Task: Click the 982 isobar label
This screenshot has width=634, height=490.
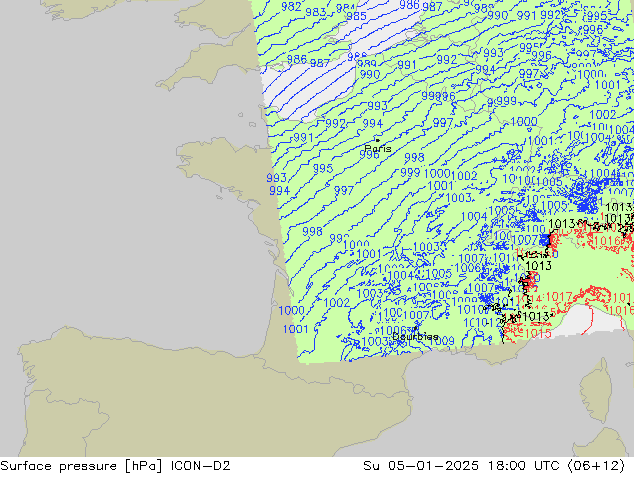Action: click(x=292, y=6)
